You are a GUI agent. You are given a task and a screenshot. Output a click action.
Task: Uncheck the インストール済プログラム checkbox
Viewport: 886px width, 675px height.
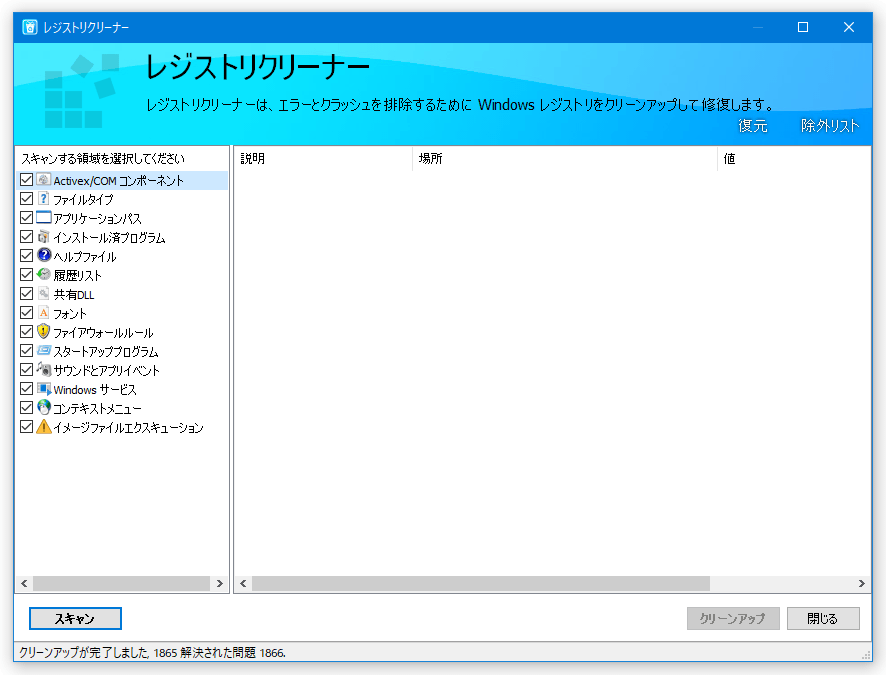tap(26, 237)
